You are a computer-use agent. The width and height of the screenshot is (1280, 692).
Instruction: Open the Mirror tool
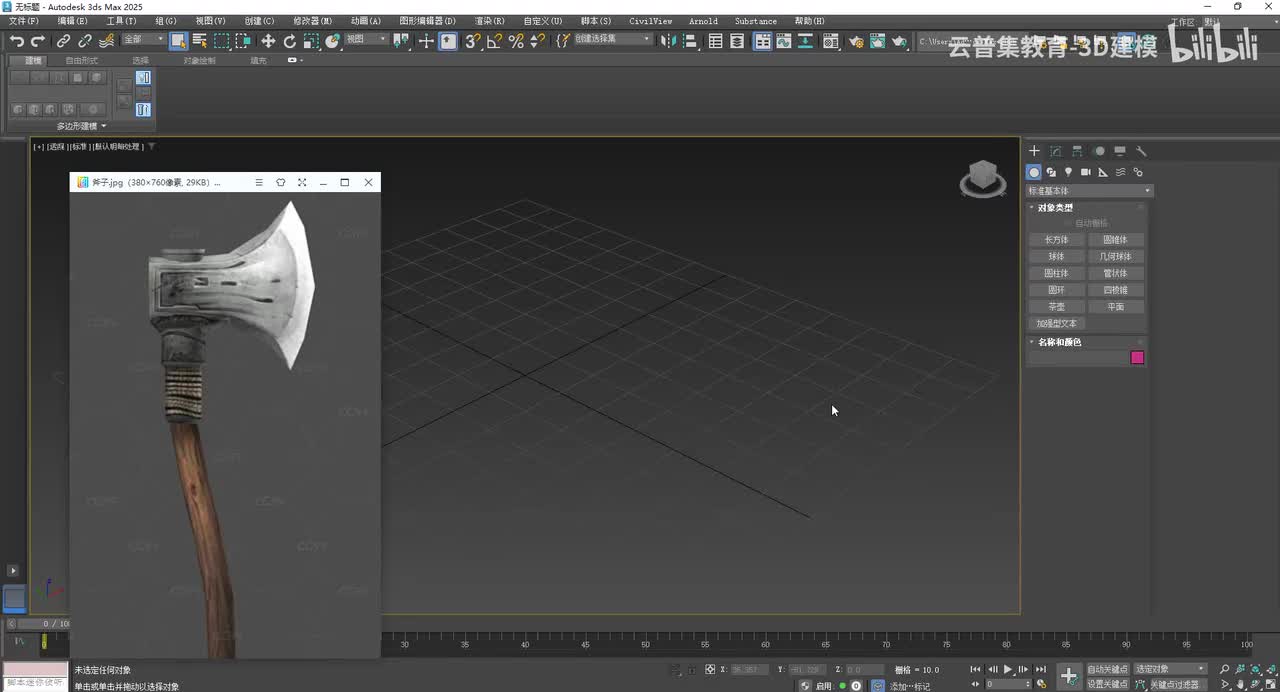click(668, 41)
